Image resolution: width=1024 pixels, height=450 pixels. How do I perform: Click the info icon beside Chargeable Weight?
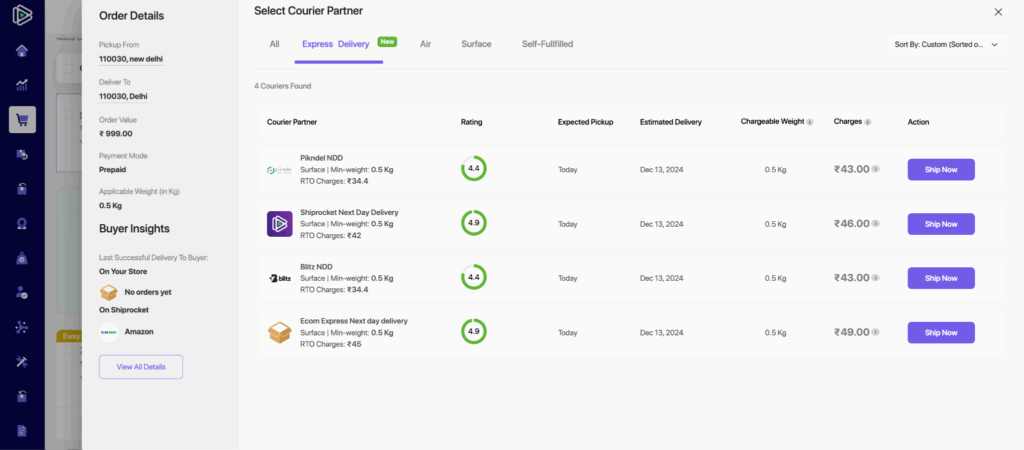coord(810,122)
